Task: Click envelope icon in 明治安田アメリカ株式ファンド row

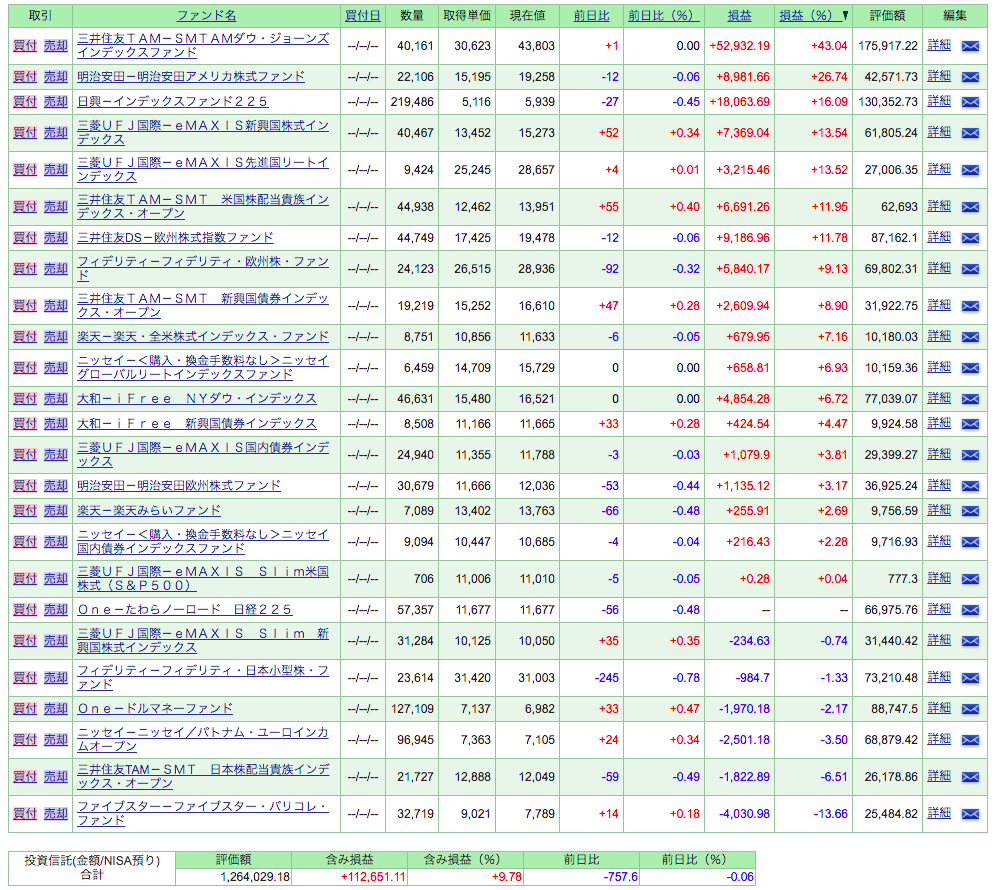Action: click(x=970, y=78)
